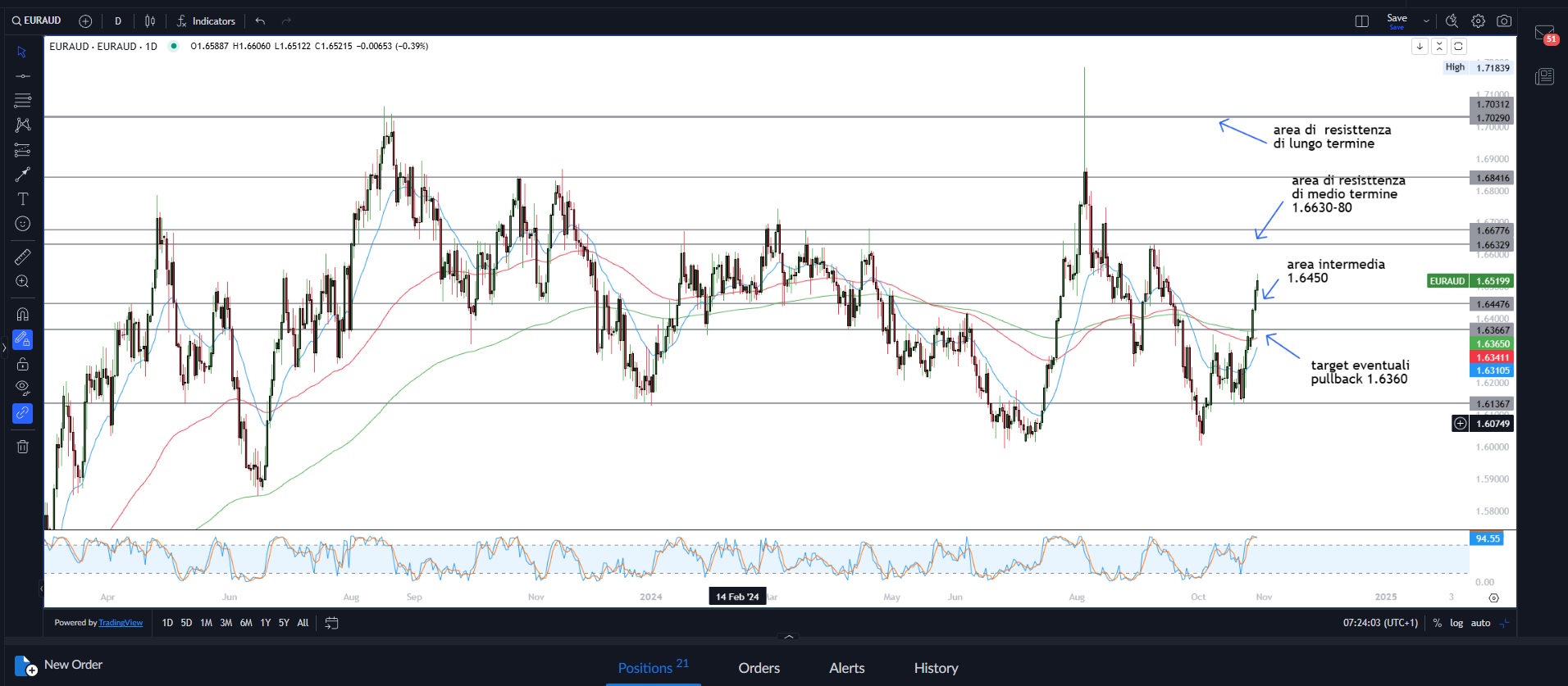Switch to the Positions tab
This screenshot has height=686, width=1568.
point(653,667)
